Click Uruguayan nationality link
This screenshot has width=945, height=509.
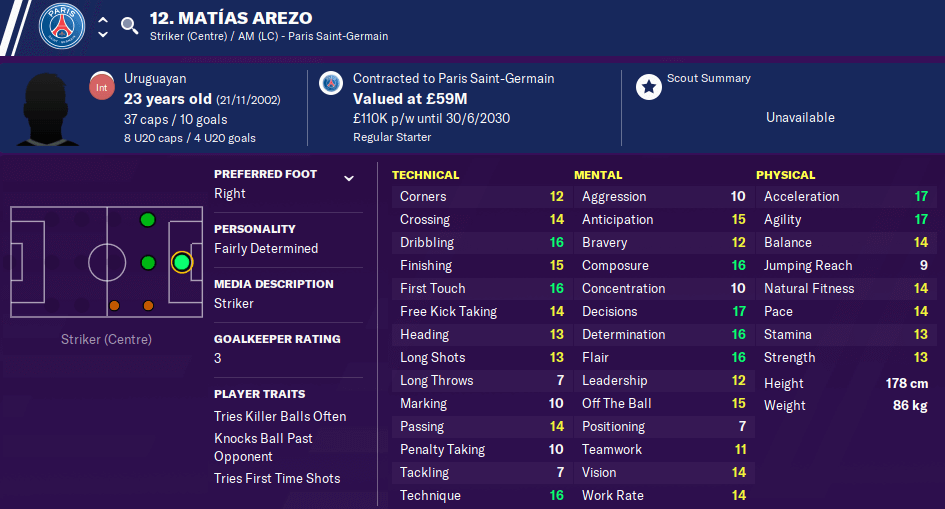[x=155, y=78]
